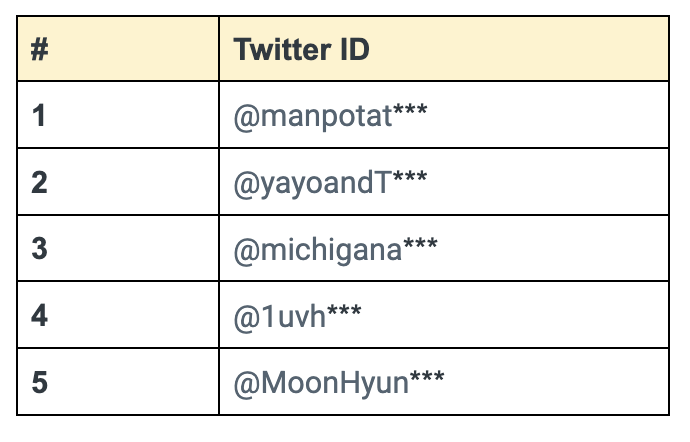Click rank number 4 cell
Screen dimensions: 690x442
coord(118,314)
